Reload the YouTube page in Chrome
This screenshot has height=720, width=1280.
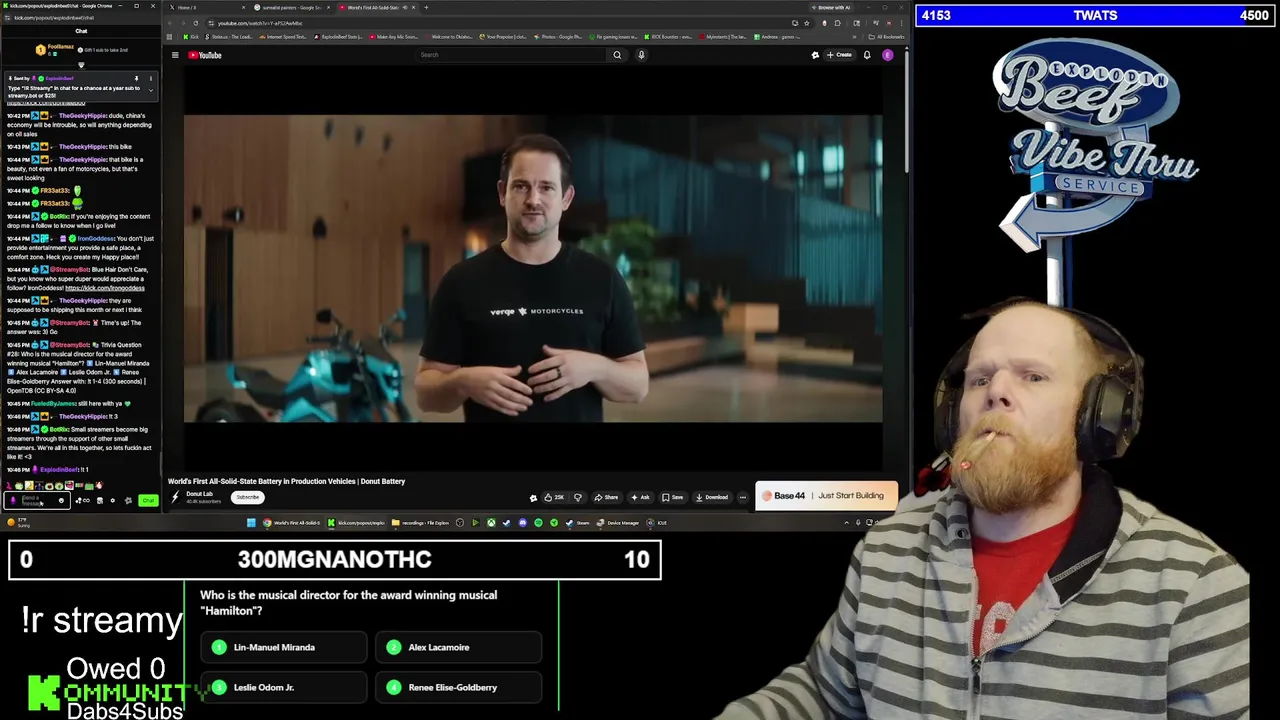point(196,23)
